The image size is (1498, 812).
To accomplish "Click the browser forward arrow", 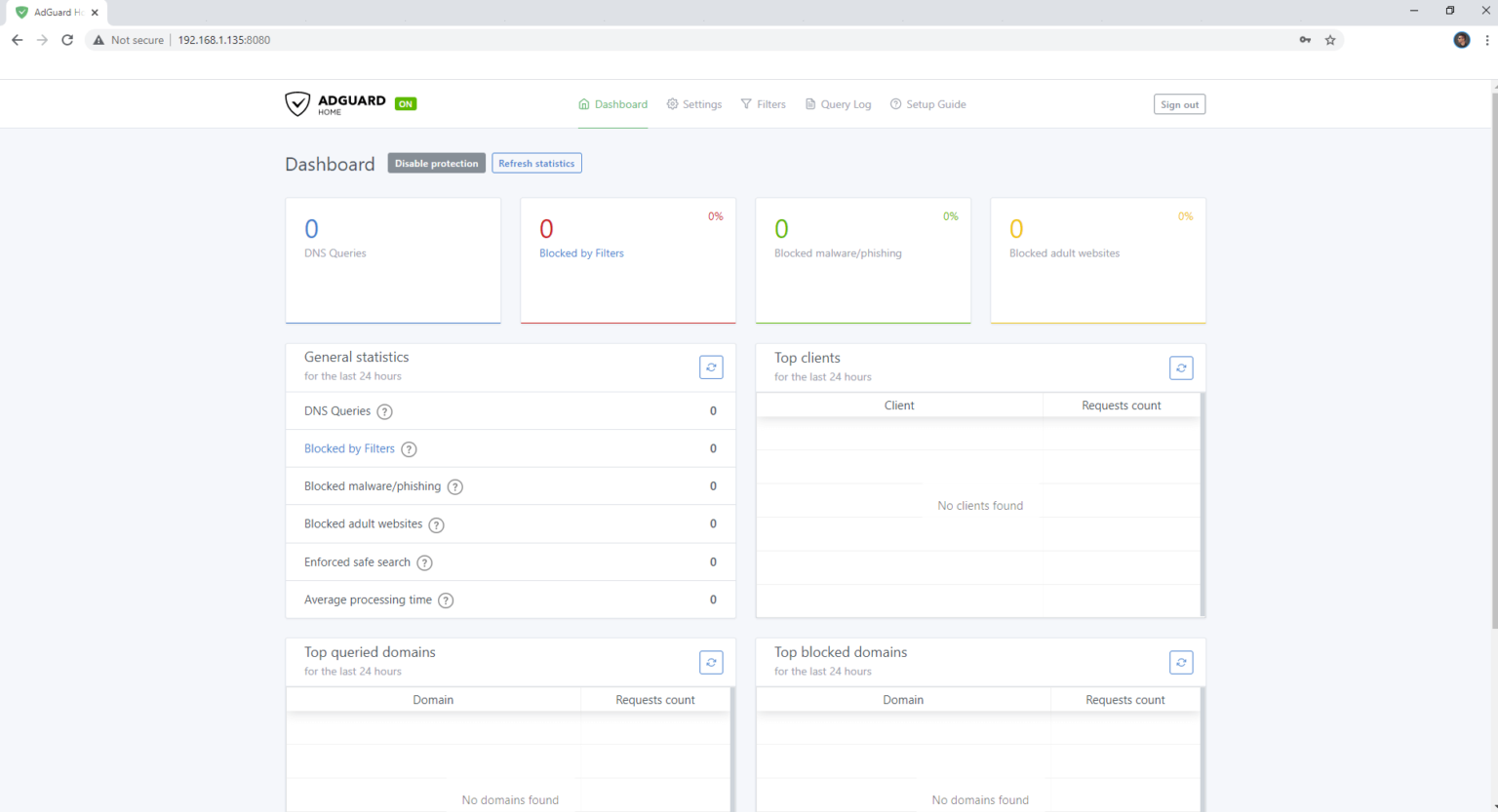I will [42, 40].
